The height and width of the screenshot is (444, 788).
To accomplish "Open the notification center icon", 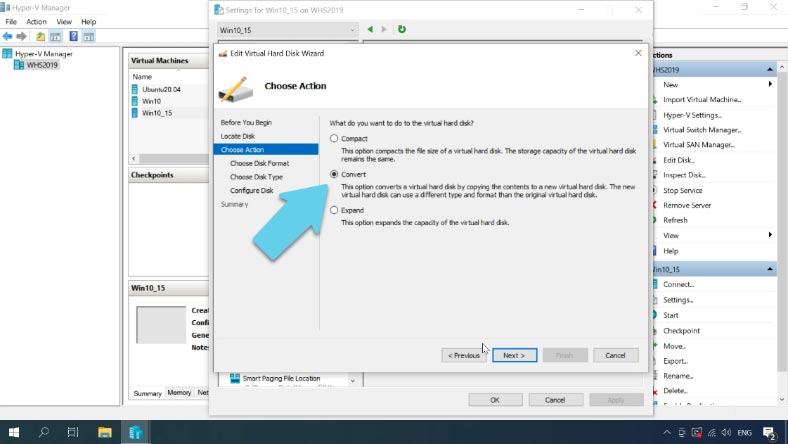I will [x=769, y=432].
